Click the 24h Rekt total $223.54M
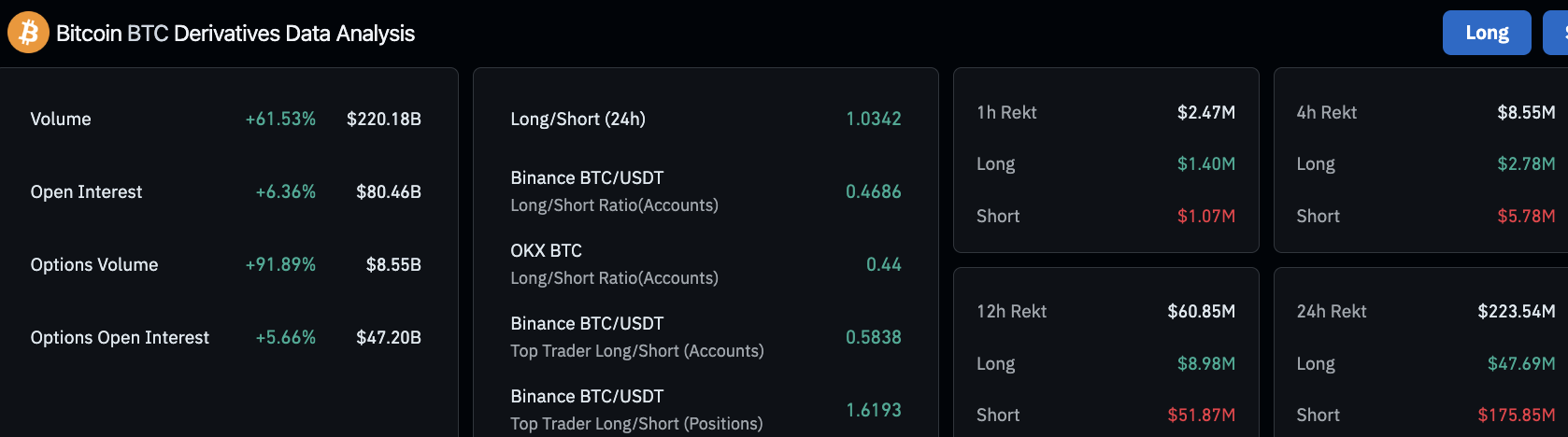The width and height of the screenshot is (1568, 437). pyautogui.click(x=1516, y=311)
